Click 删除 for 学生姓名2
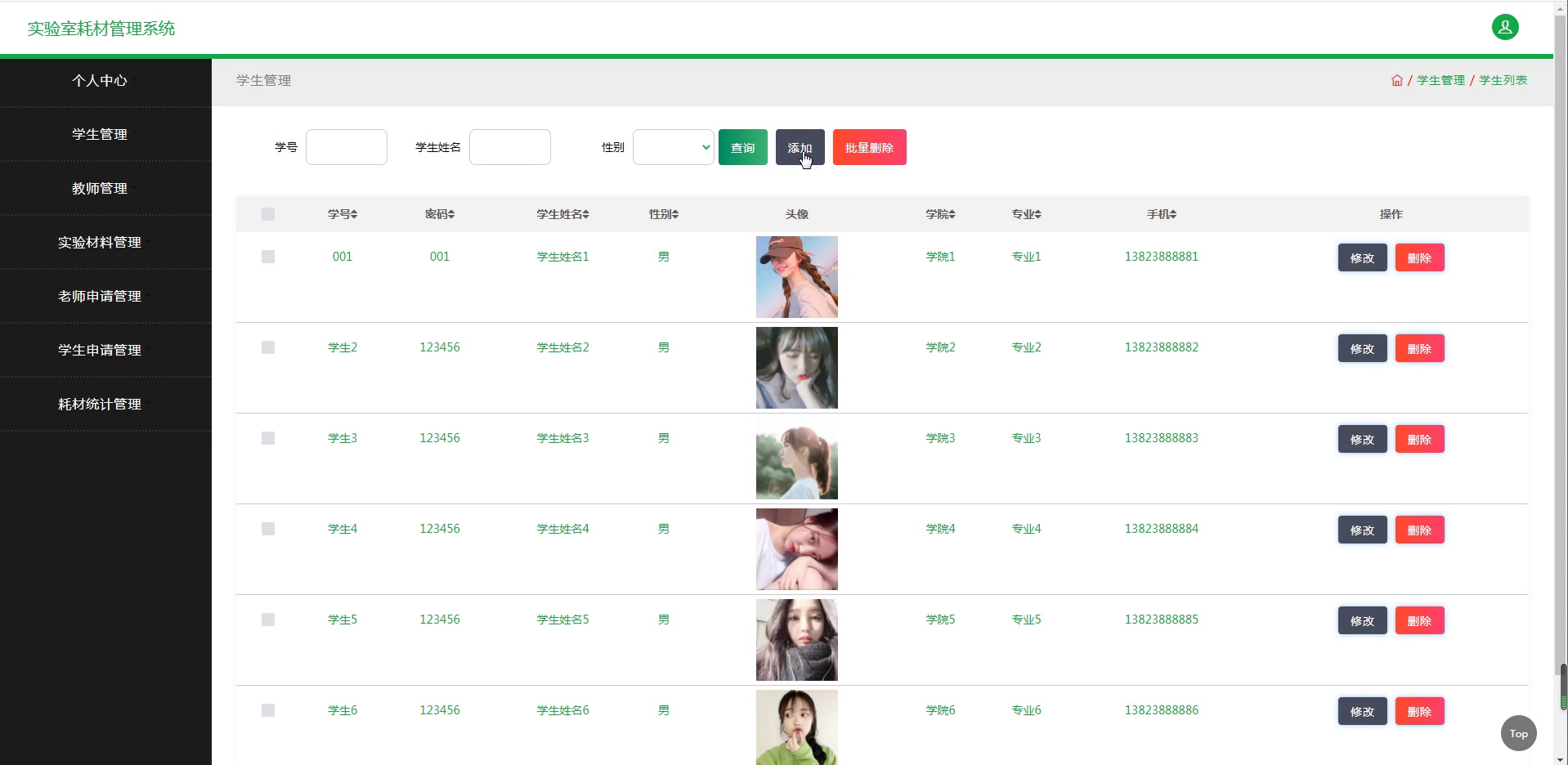1568x765 pixels. click(x=1420, y=348)
